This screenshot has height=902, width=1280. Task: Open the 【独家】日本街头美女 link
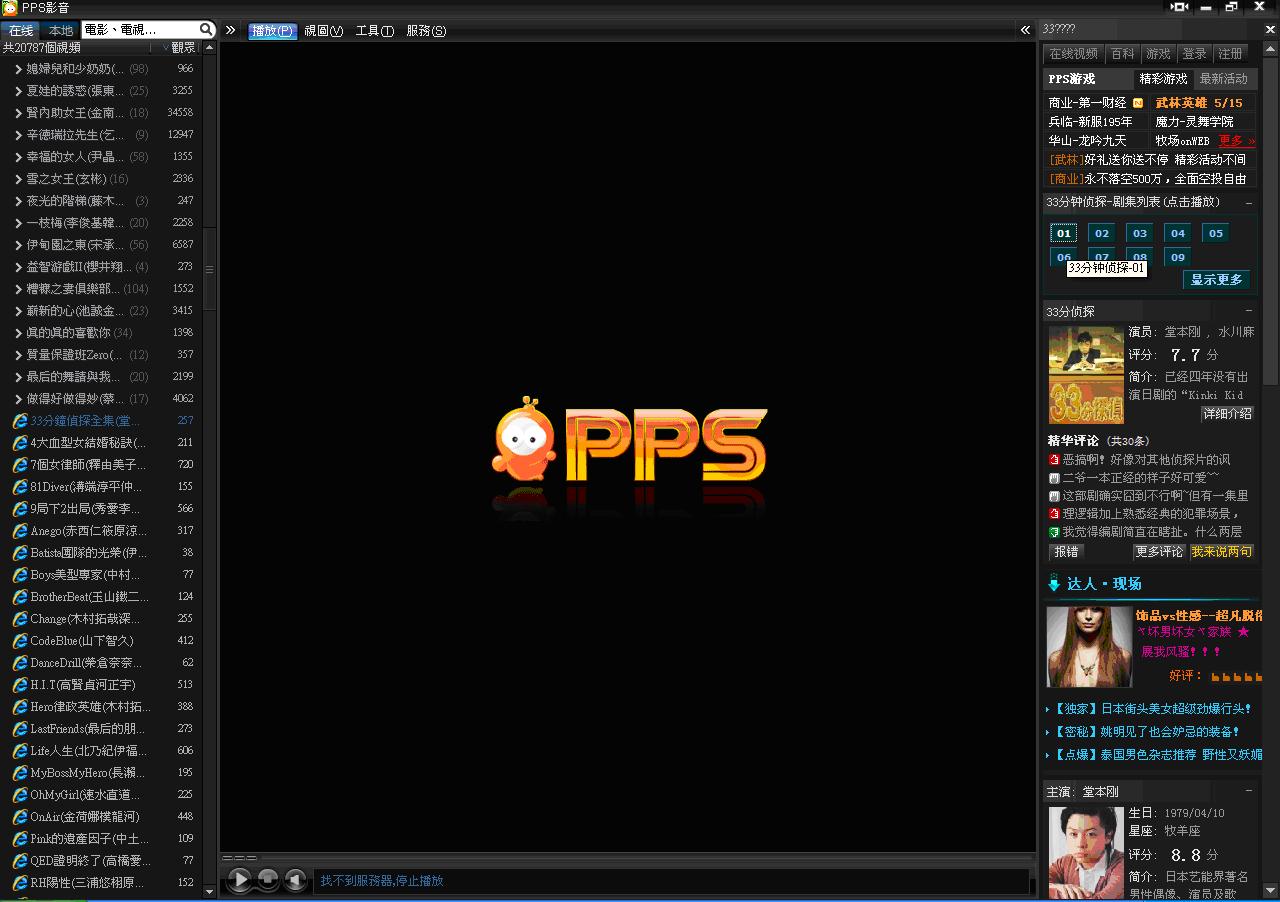pyautogui.click(x=1153, y=708)
